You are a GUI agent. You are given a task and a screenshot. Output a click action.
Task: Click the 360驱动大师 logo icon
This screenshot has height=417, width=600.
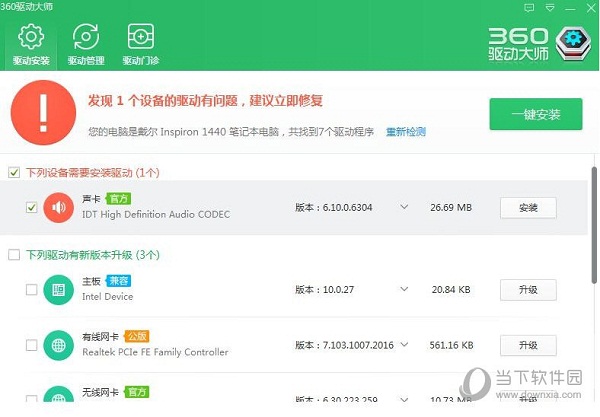573,43
